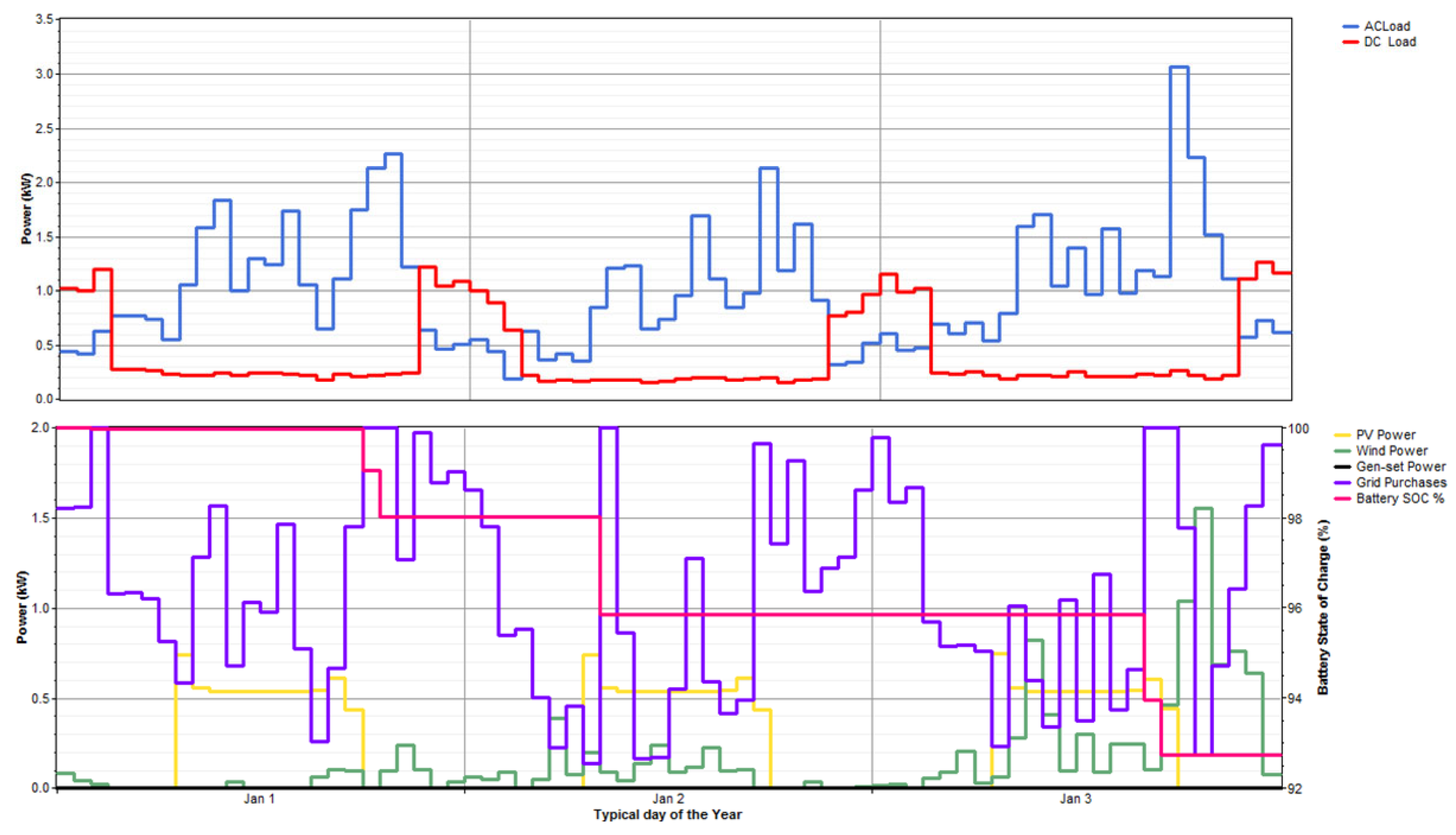Click the Jan 2 x-axis label
This screenshot has width=1456, height=835.
click(x=668, y=799)
